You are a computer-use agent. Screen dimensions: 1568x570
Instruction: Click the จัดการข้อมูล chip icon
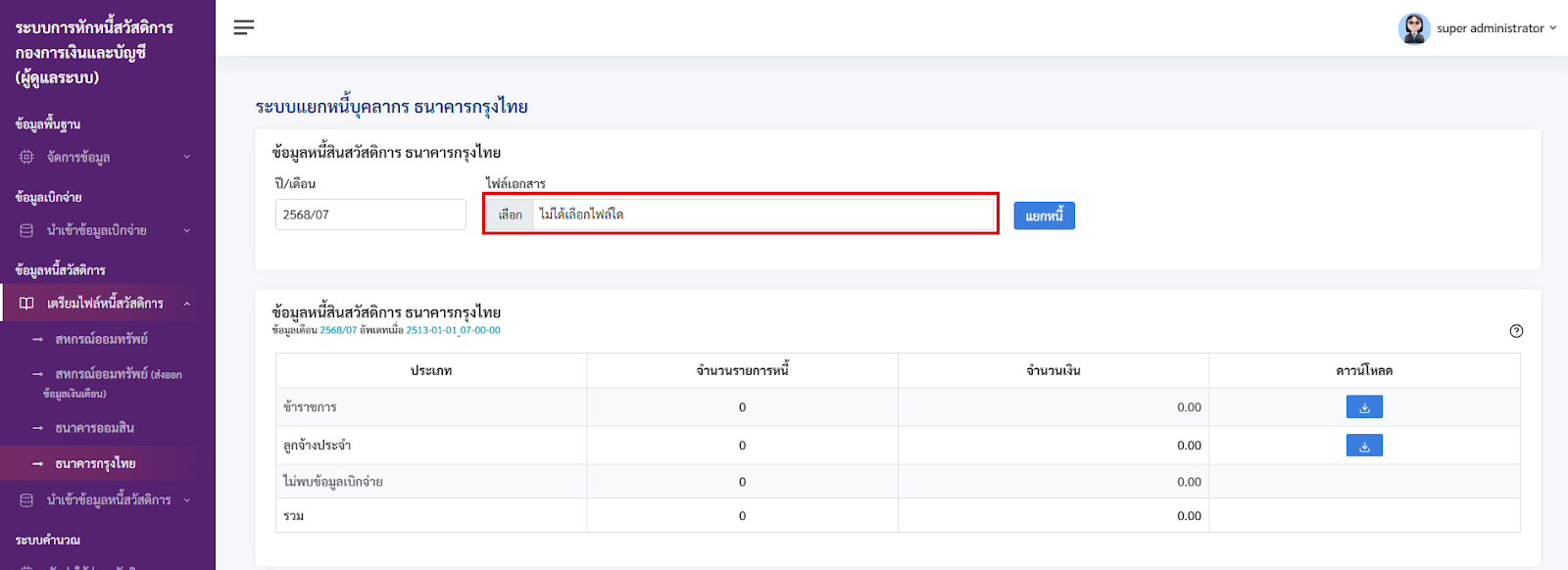(26, 157)
